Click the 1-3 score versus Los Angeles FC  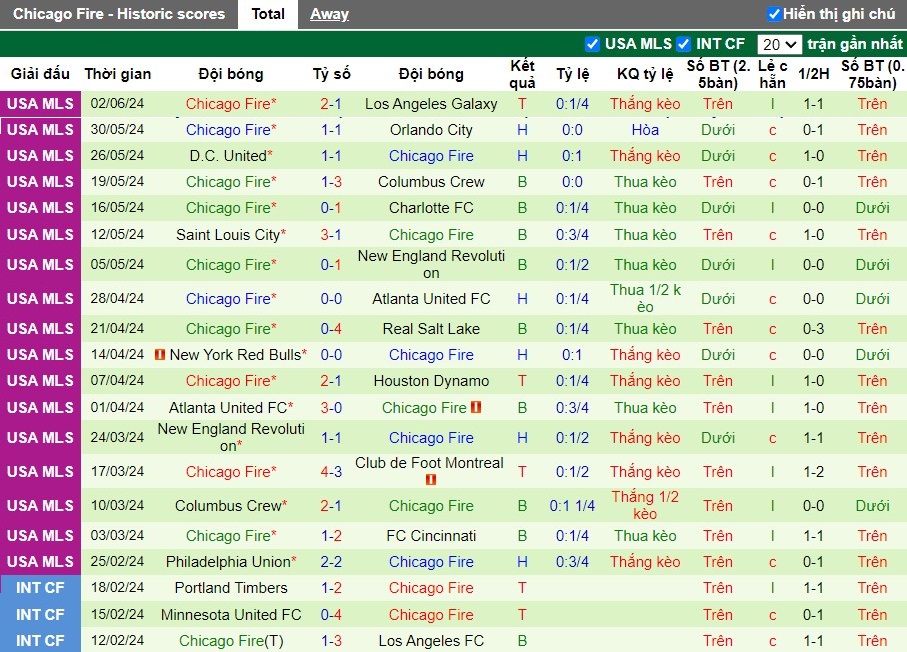(331, 641)
